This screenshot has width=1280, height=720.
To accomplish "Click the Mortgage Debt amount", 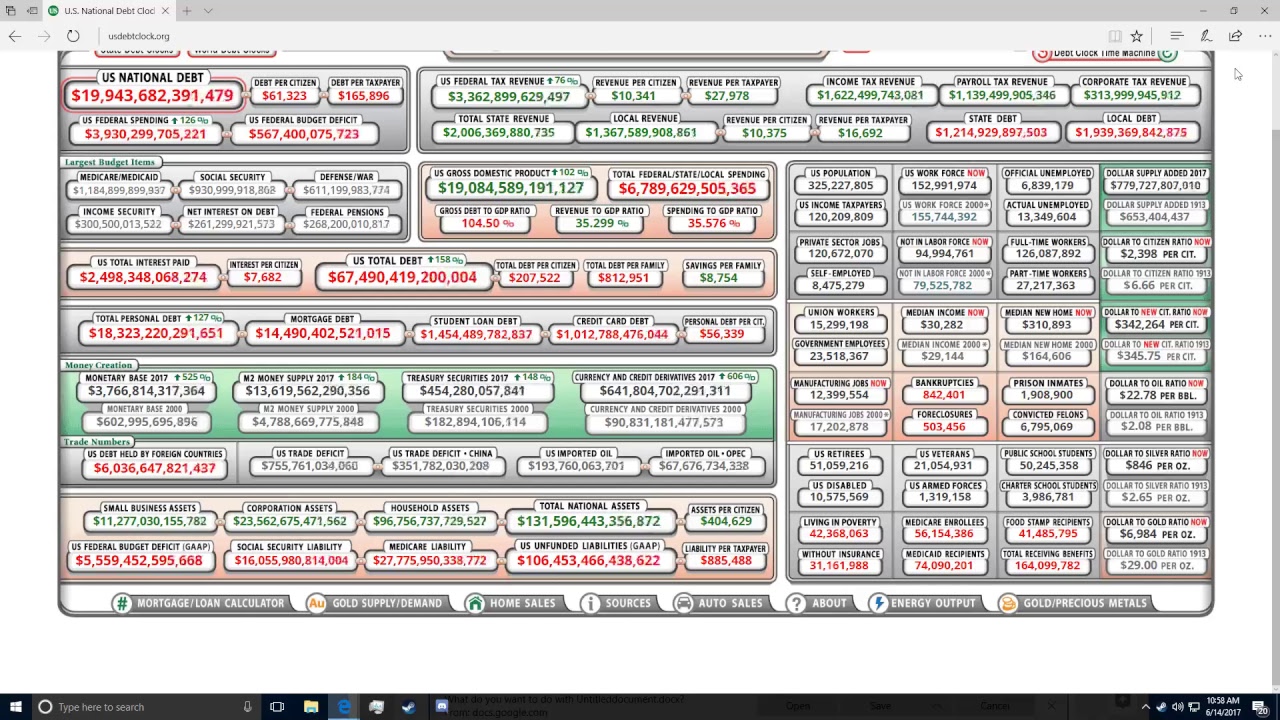I will click(x=322, y=333).
